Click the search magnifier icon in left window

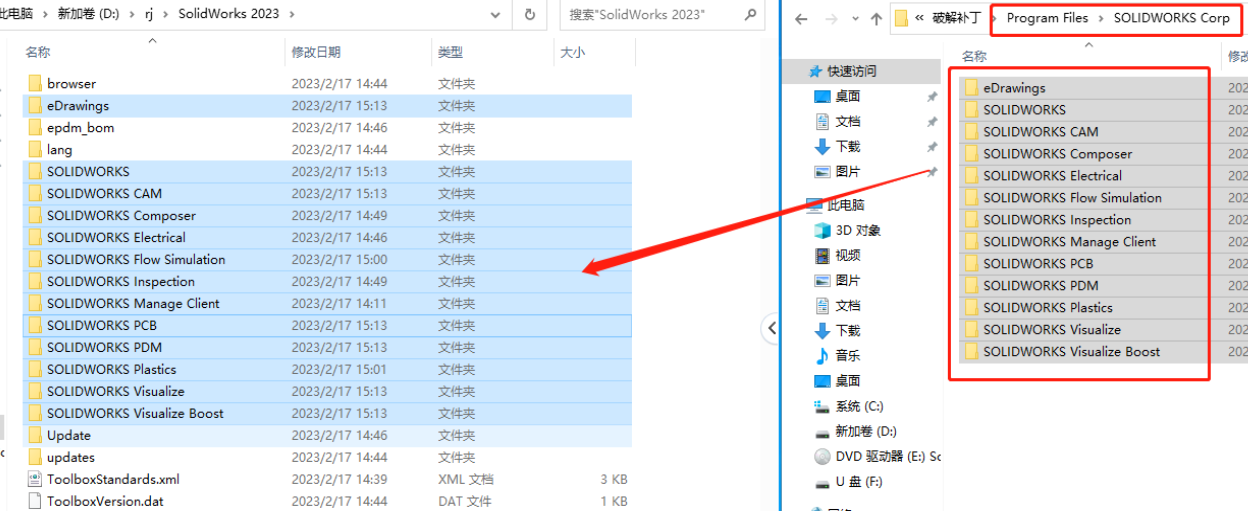(x=750, y=15)
